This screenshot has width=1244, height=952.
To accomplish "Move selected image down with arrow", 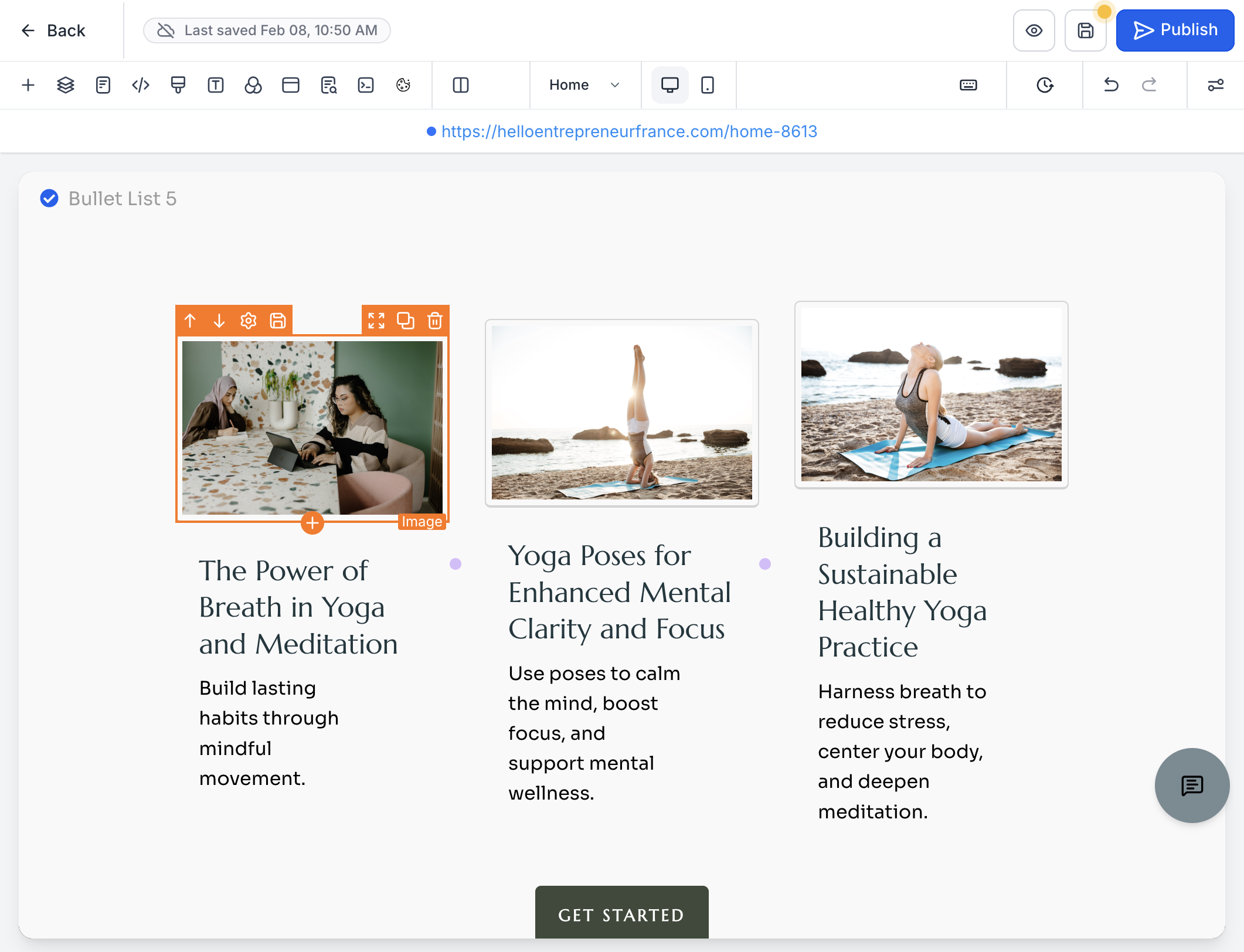I will (219, 321).
